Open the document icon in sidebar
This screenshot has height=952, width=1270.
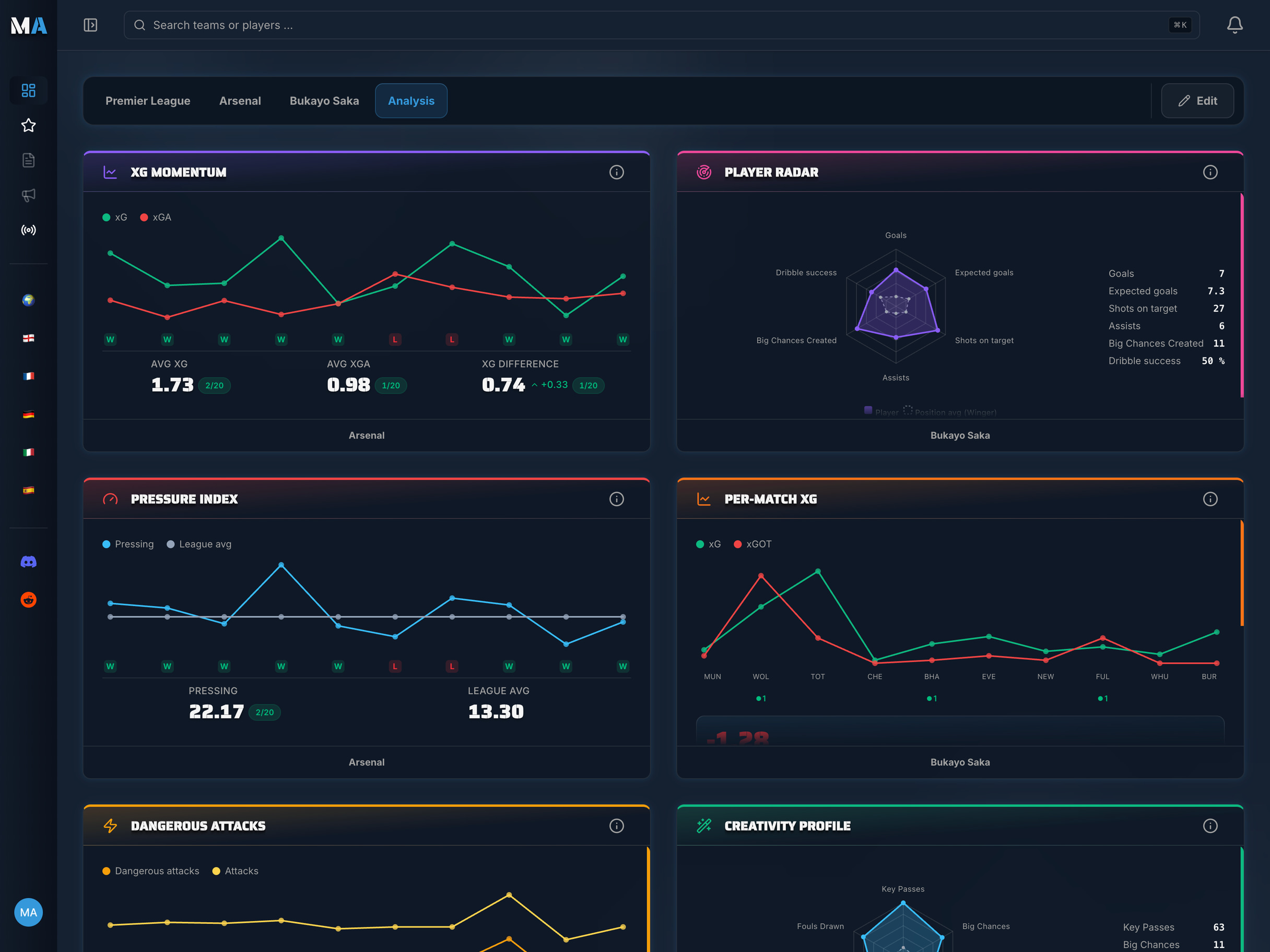pyautogui.click(x=29, y=160)
